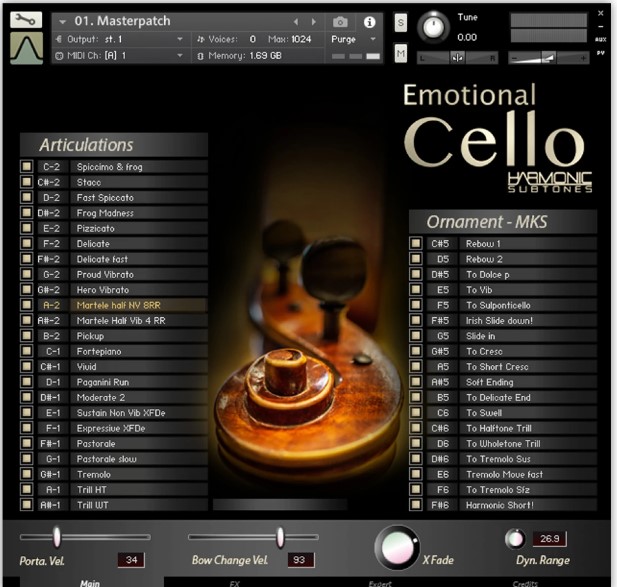Click the Dyn. Range knob

tap(515, 540)
